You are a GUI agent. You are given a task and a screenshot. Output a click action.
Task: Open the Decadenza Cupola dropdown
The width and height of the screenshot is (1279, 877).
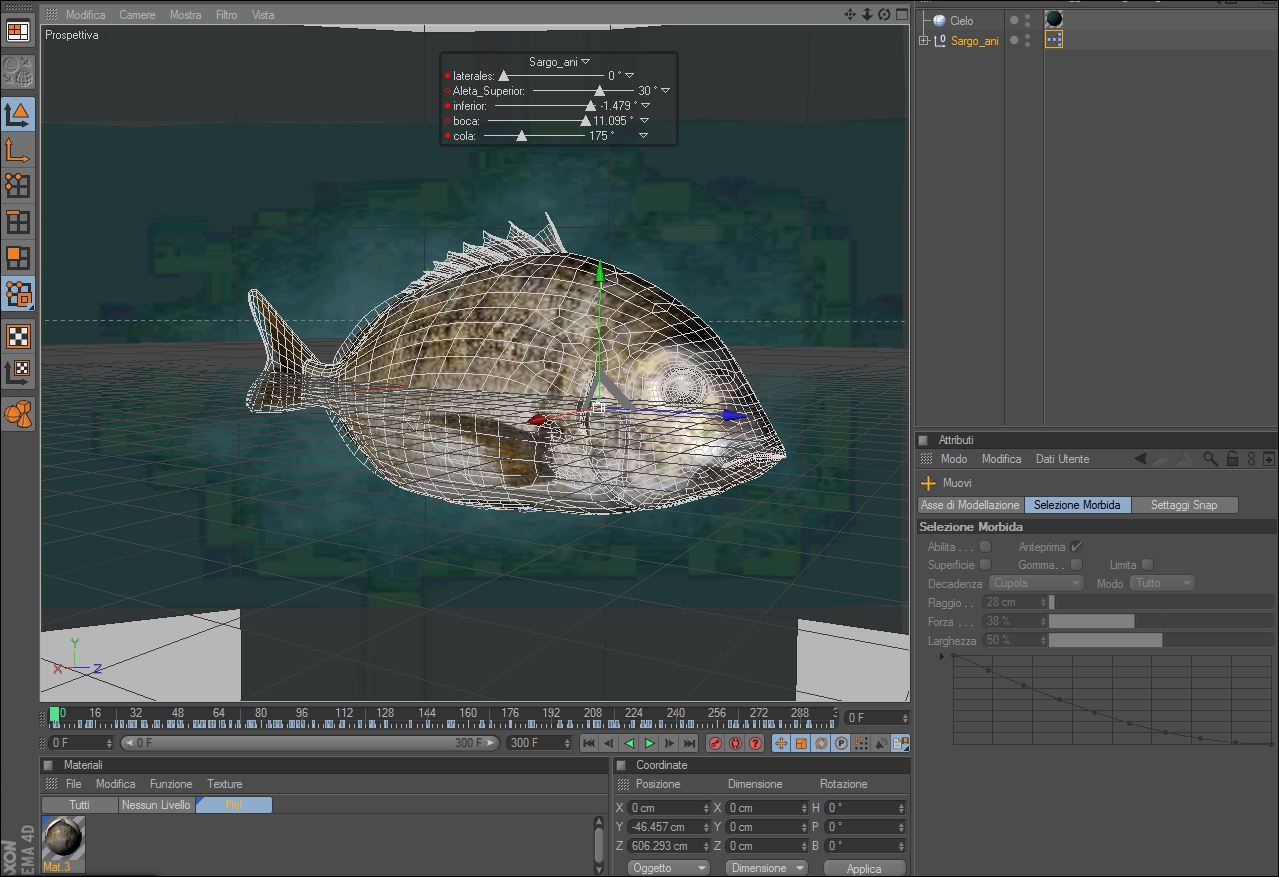(x=1036, y=583)
